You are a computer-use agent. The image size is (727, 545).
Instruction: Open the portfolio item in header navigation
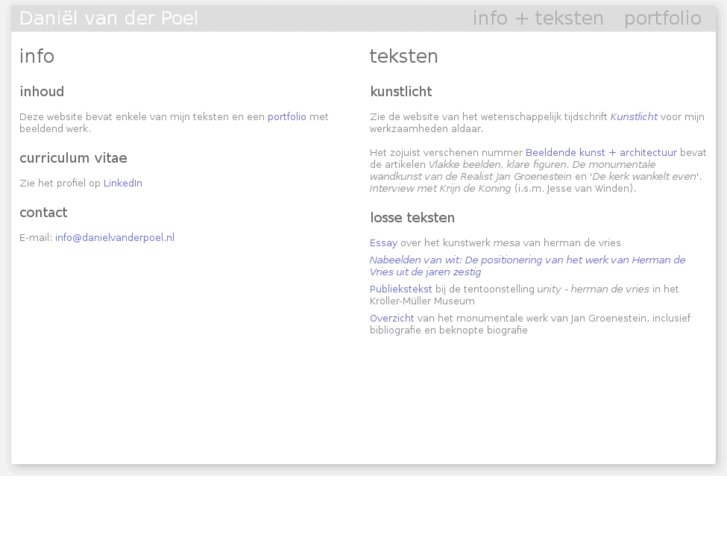click(x=663, y=19)
